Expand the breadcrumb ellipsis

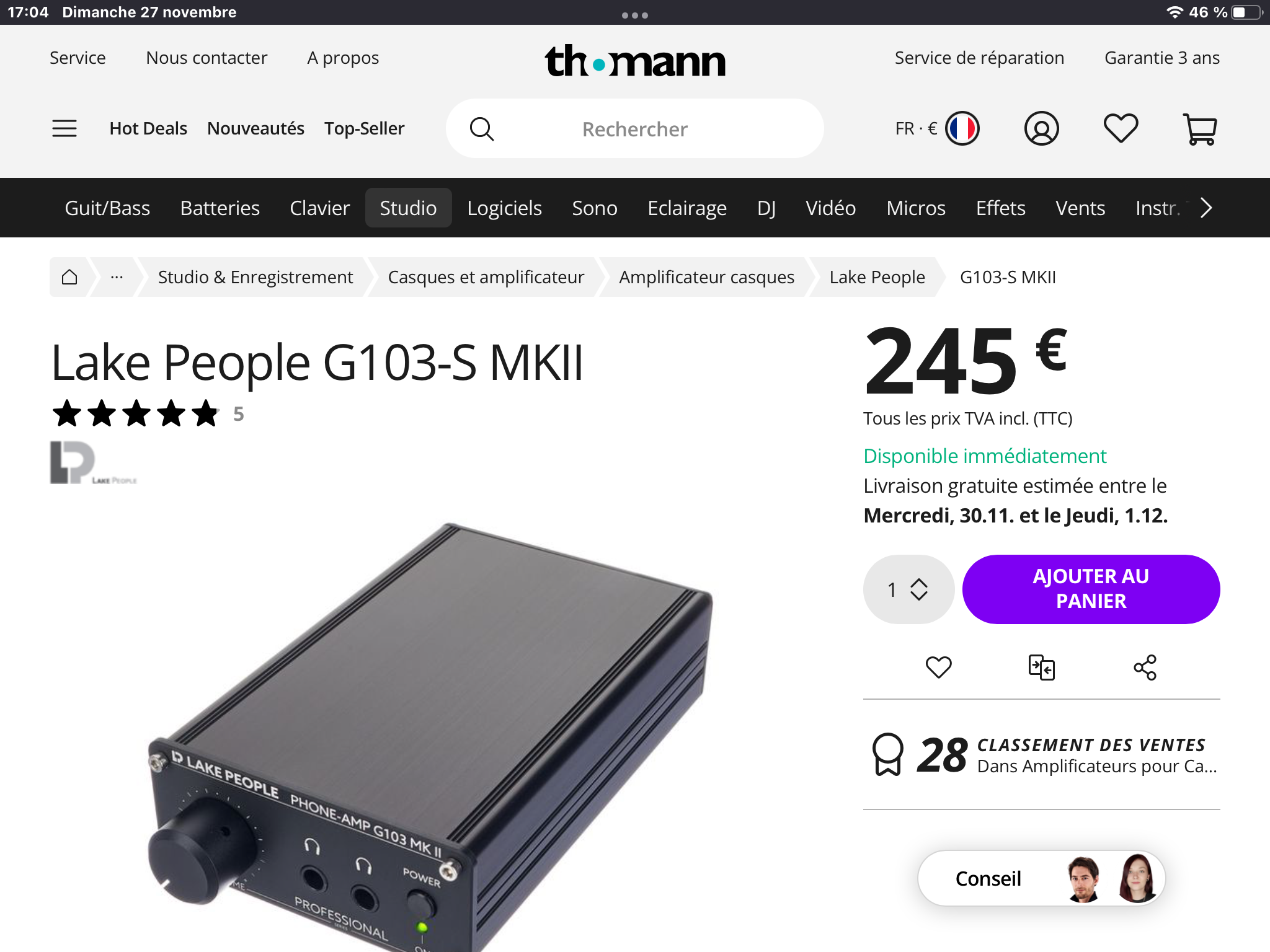pos(117,277)
